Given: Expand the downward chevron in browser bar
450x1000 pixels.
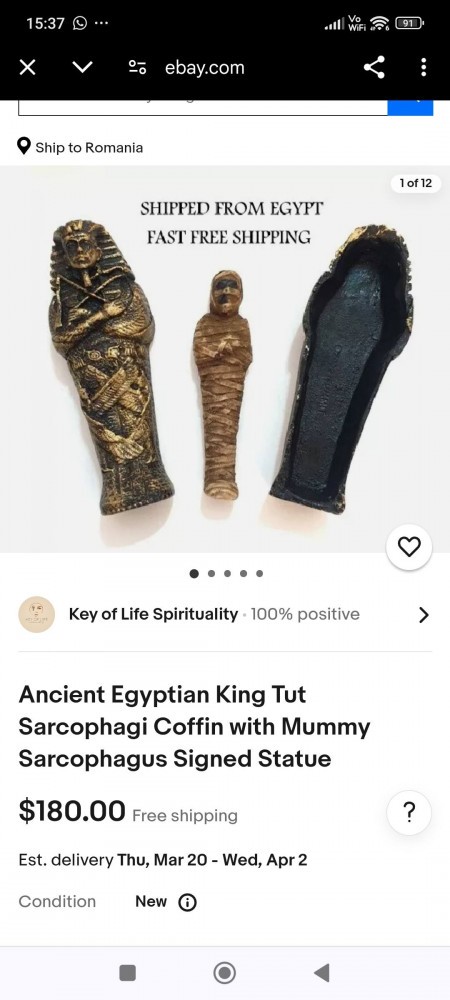Looking at the screenshot, I should pos(83,68).
